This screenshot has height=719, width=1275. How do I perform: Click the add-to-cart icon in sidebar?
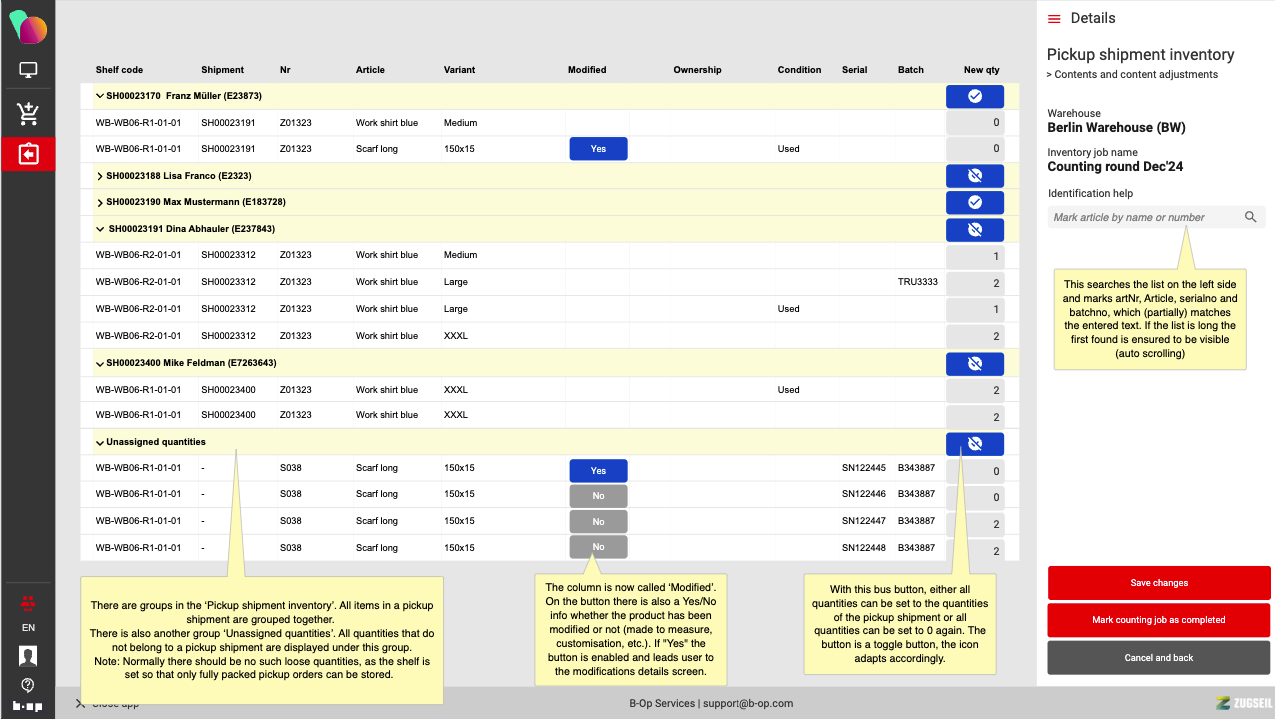coord(28,113)
